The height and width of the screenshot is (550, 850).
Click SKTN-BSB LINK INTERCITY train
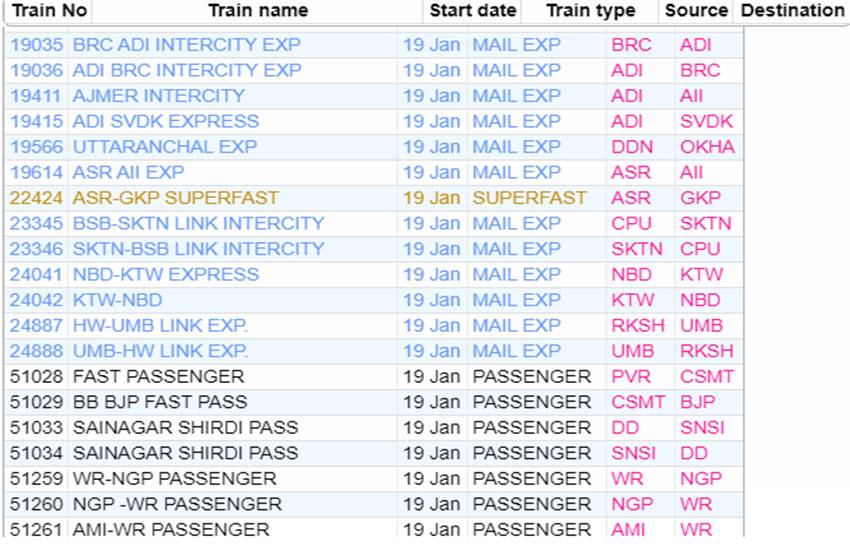point(198,249)
